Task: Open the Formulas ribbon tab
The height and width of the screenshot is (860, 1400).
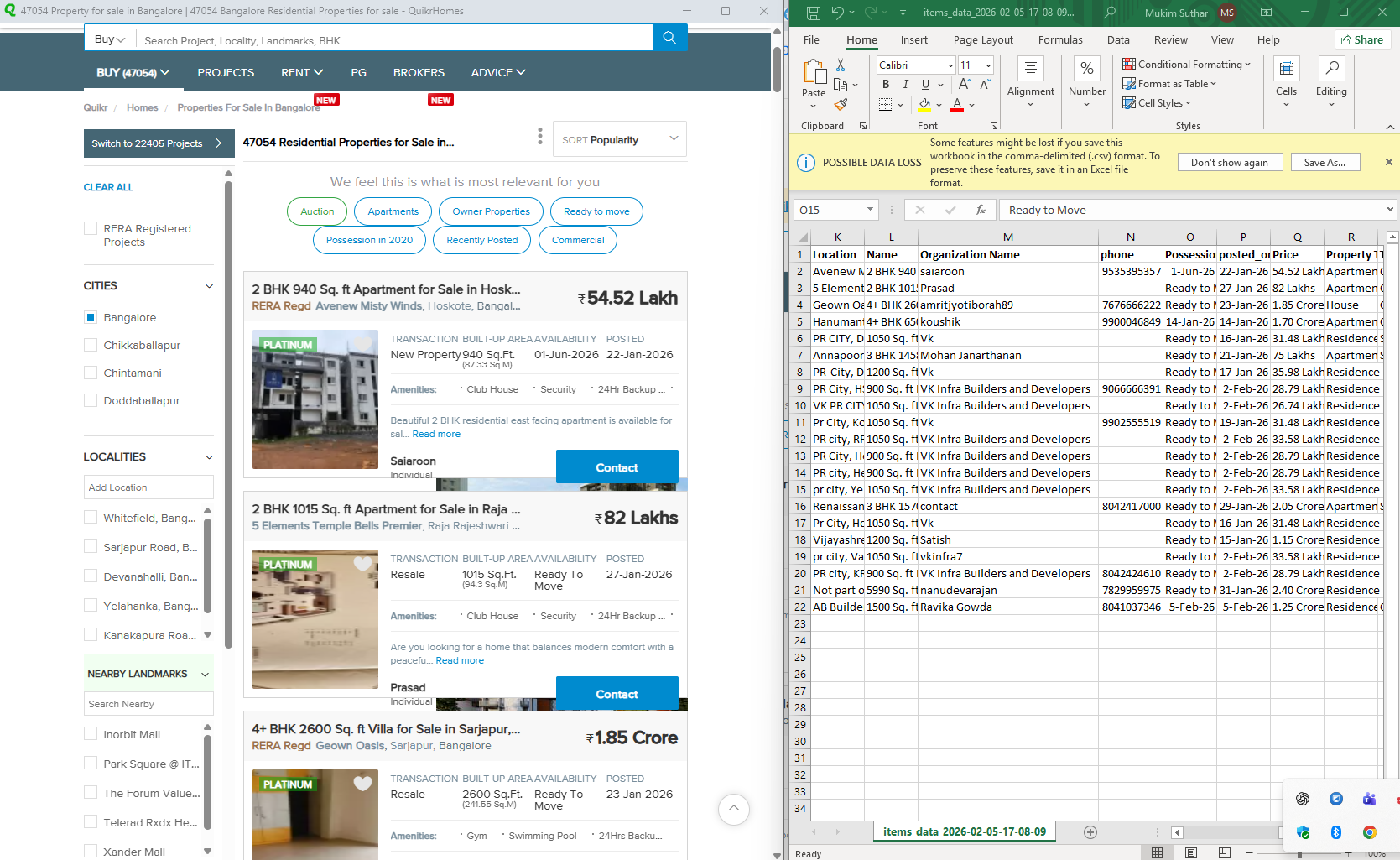Action: click(1059, 40)
